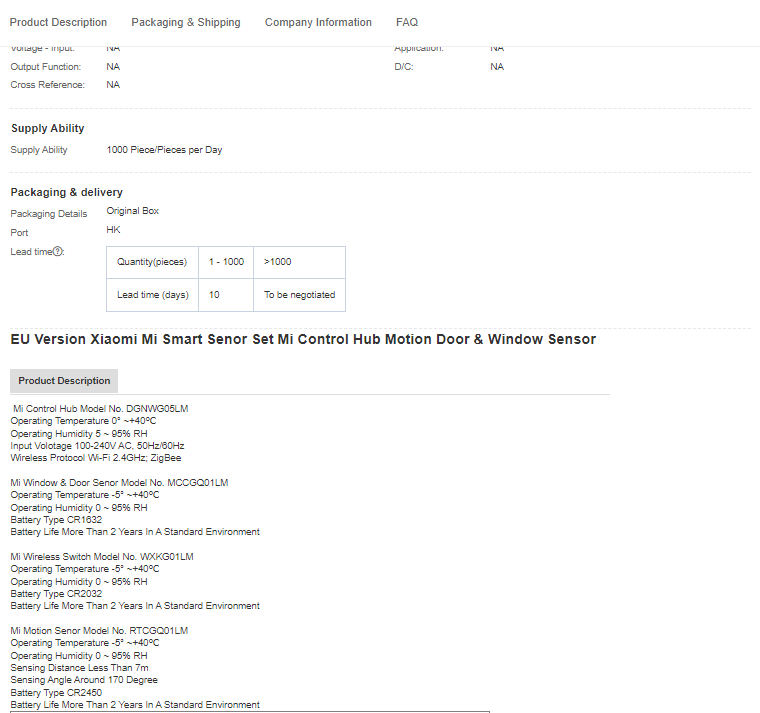Click the 'Output Function:' label

(x=46, y=67)
